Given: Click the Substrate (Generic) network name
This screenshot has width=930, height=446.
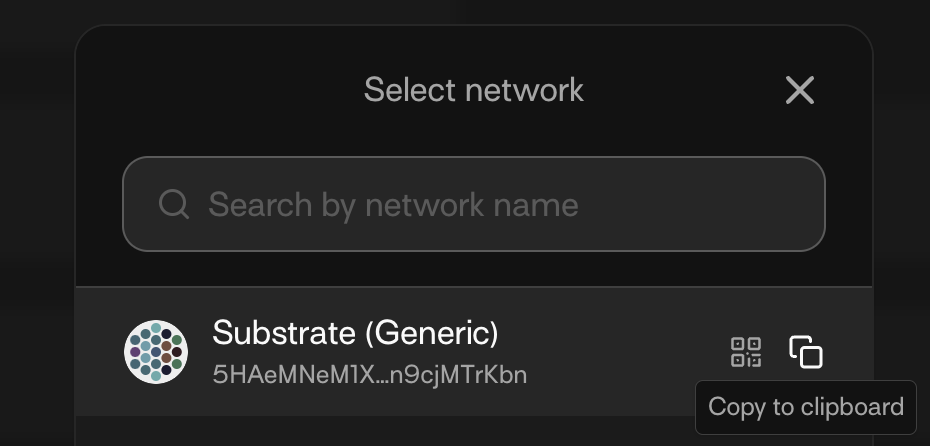Looking at the screenshot, I should (355, 333).
